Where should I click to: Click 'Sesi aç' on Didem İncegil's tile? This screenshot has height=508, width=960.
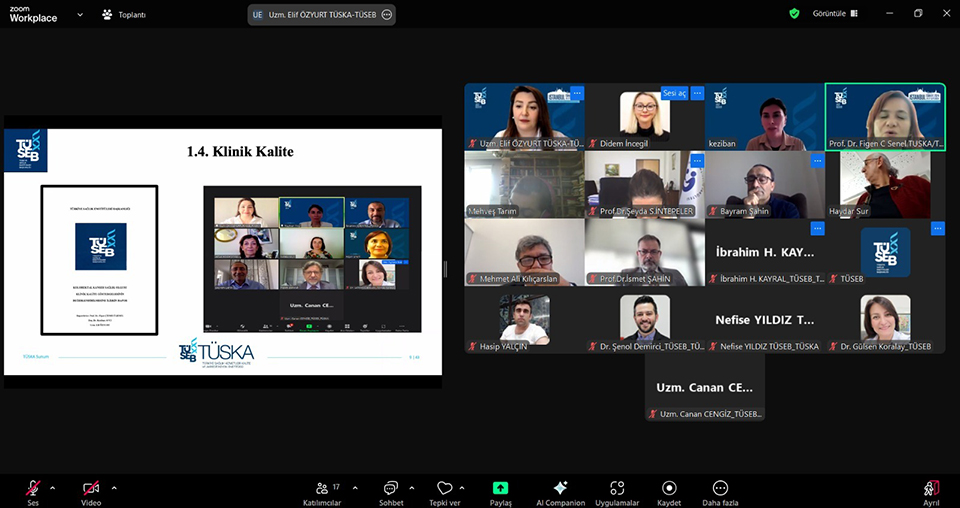click(675, 93)
